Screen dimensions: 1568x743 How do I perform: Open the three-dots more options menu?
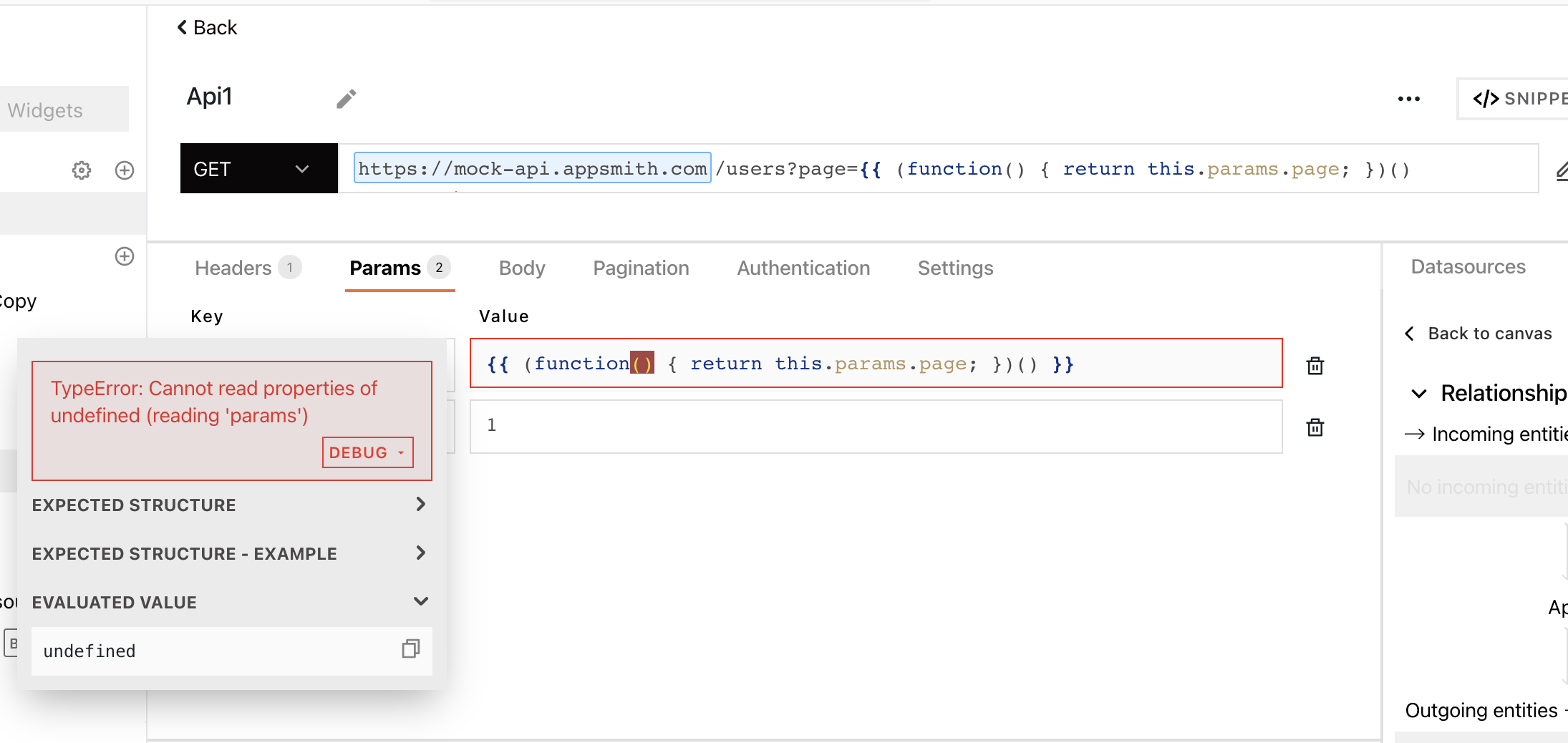point(1408,99)
